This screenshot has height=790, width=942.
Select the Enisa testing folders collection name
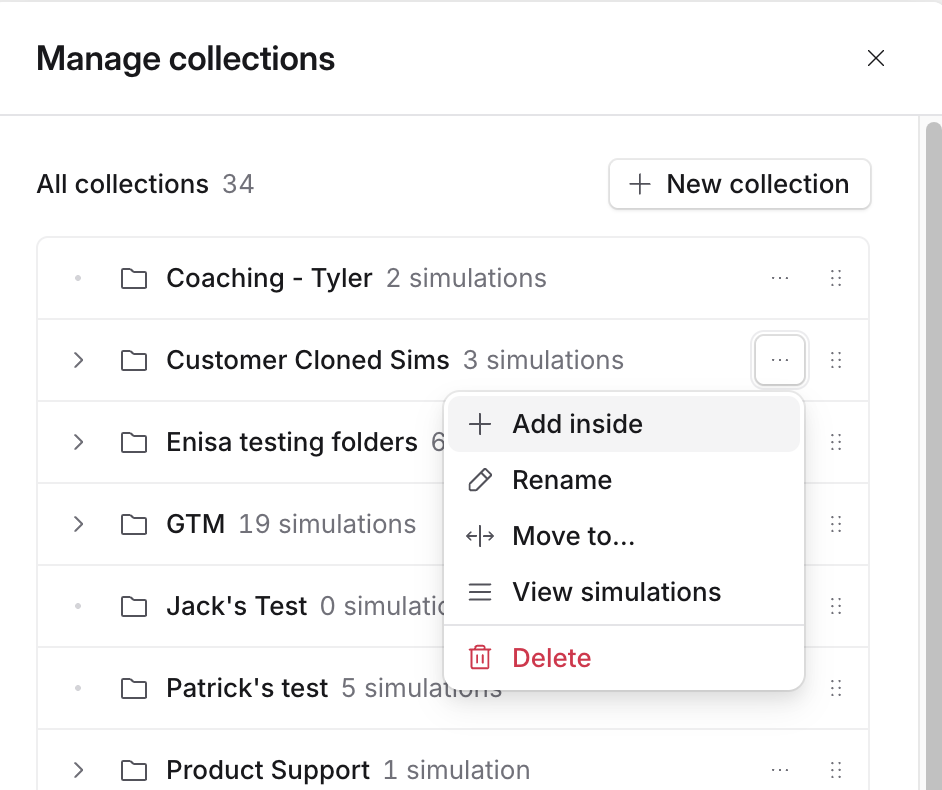pyautogui.click(x=292, y=442)
